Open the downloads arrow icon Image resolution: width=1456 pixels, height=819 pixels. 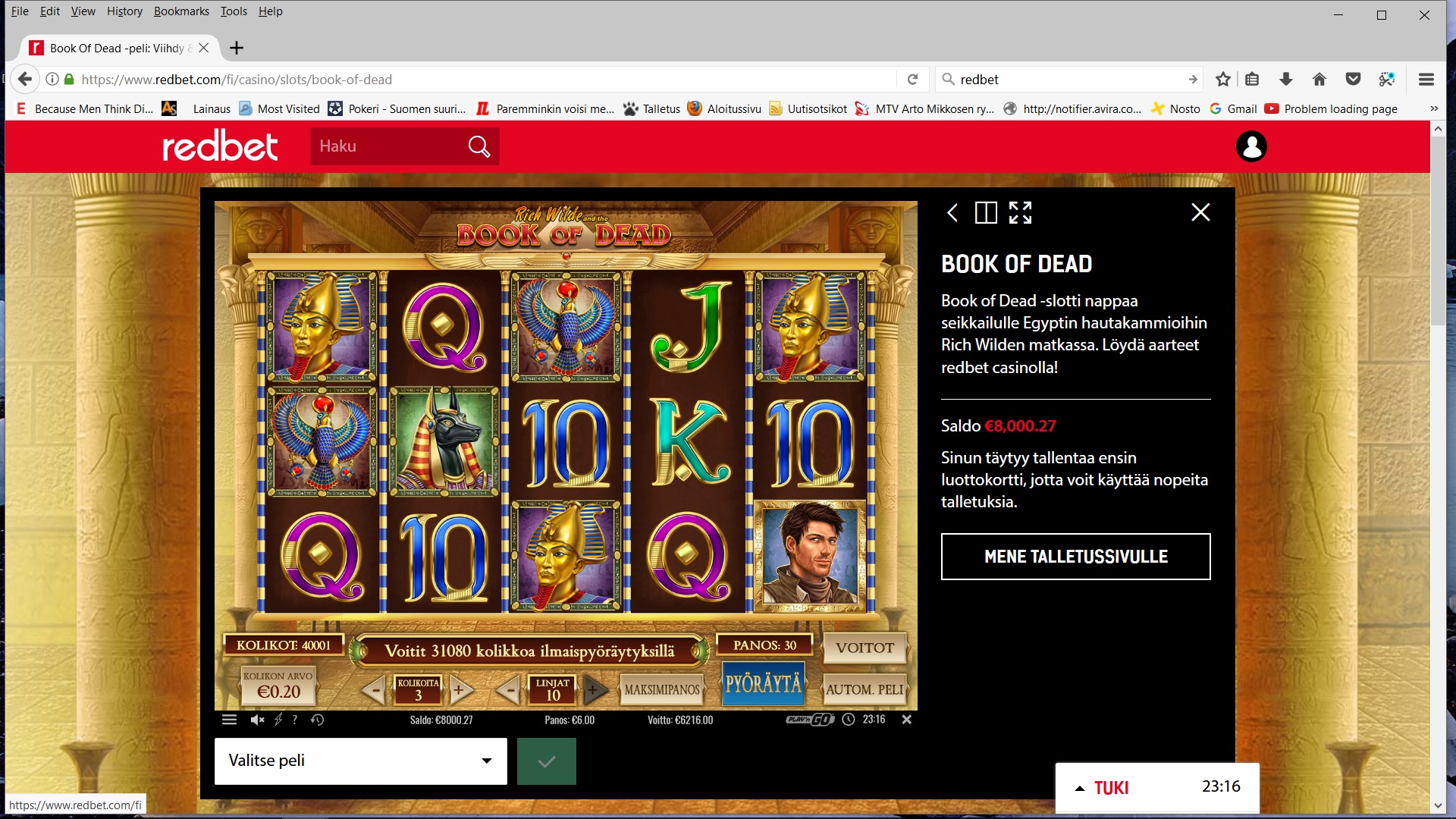(1286, 79)
